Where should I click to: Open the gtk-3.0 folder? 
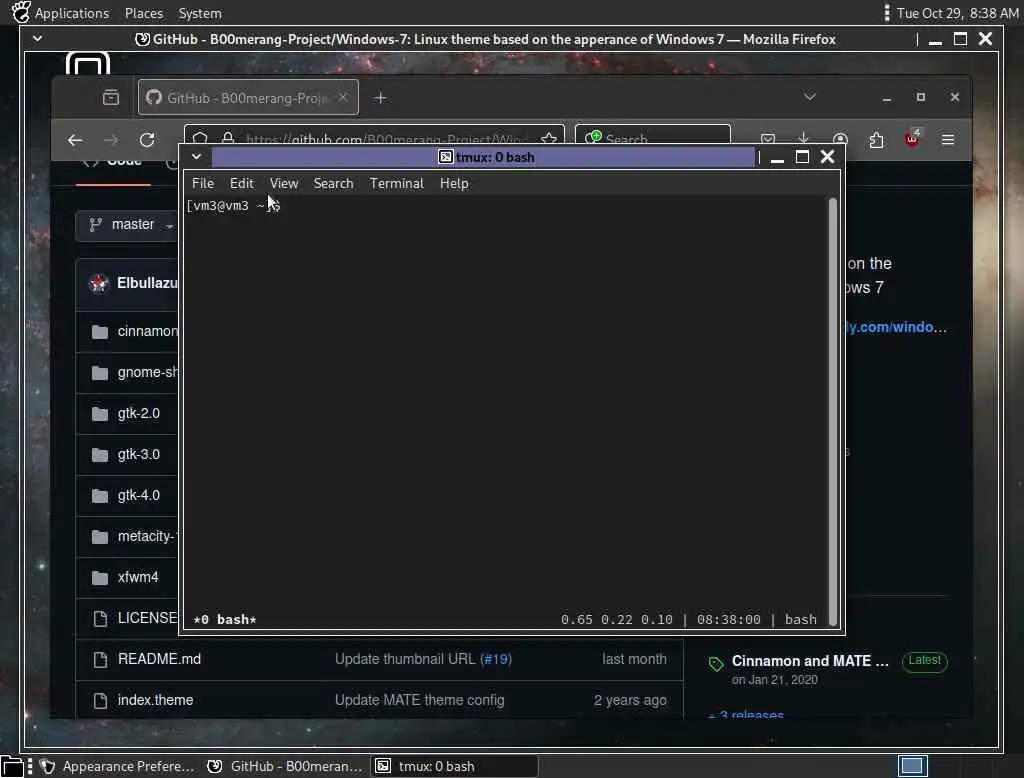pos(138,455)
